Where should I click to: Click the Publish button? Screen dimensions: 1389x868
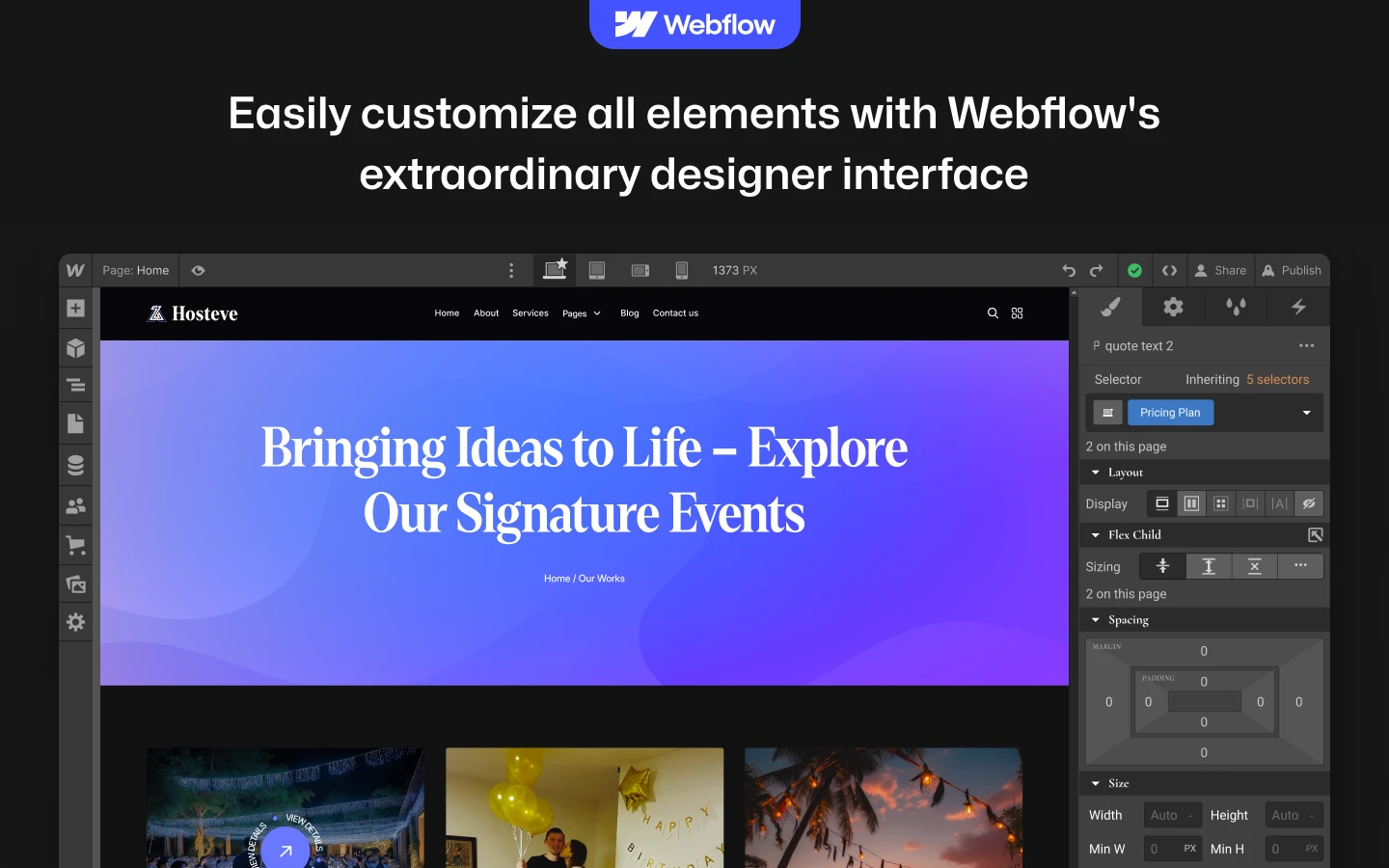[1292, 271]
